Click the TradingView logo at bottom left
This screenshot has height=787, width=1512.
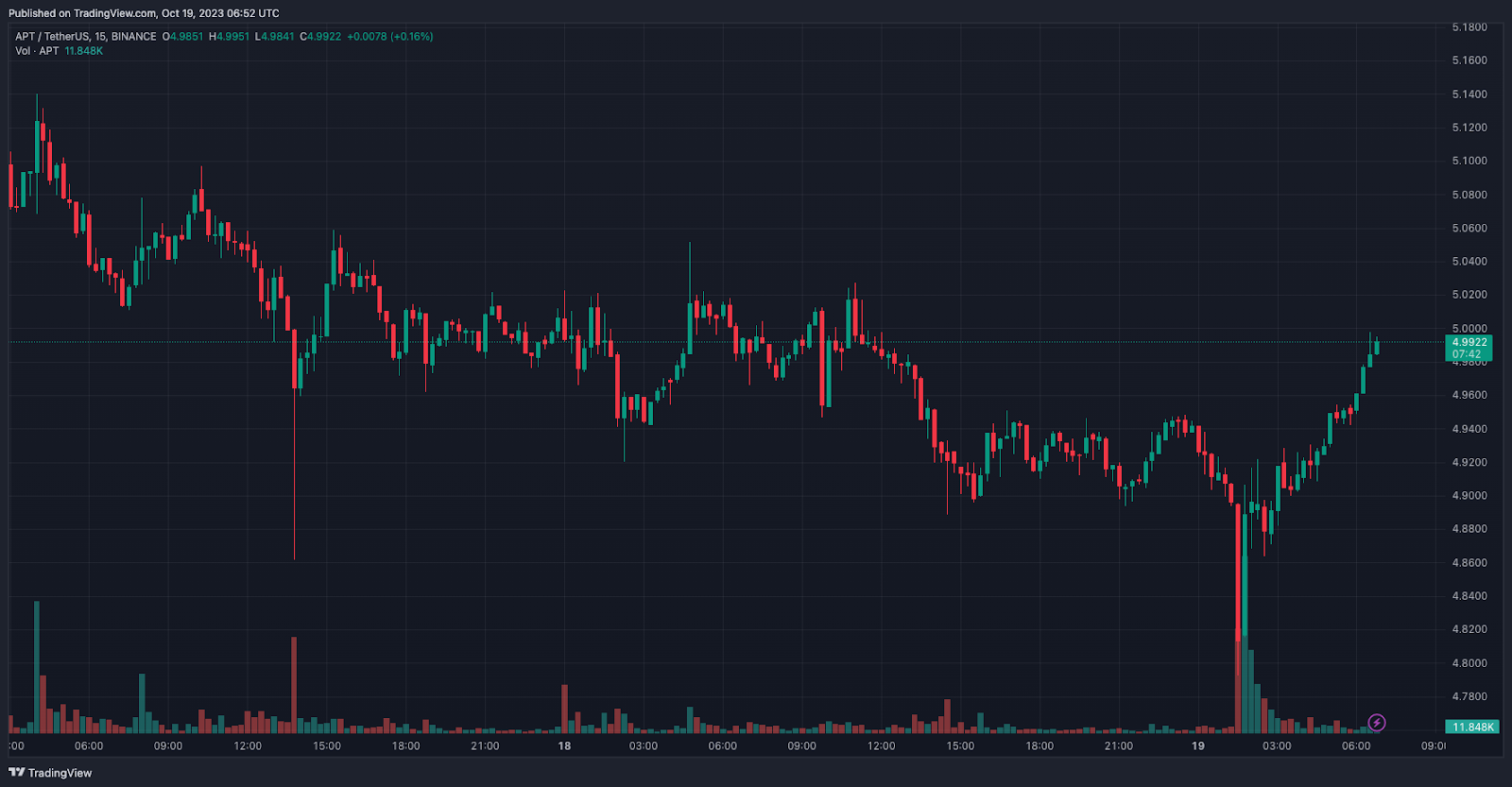pyautogui.click(x=50, y=773)
